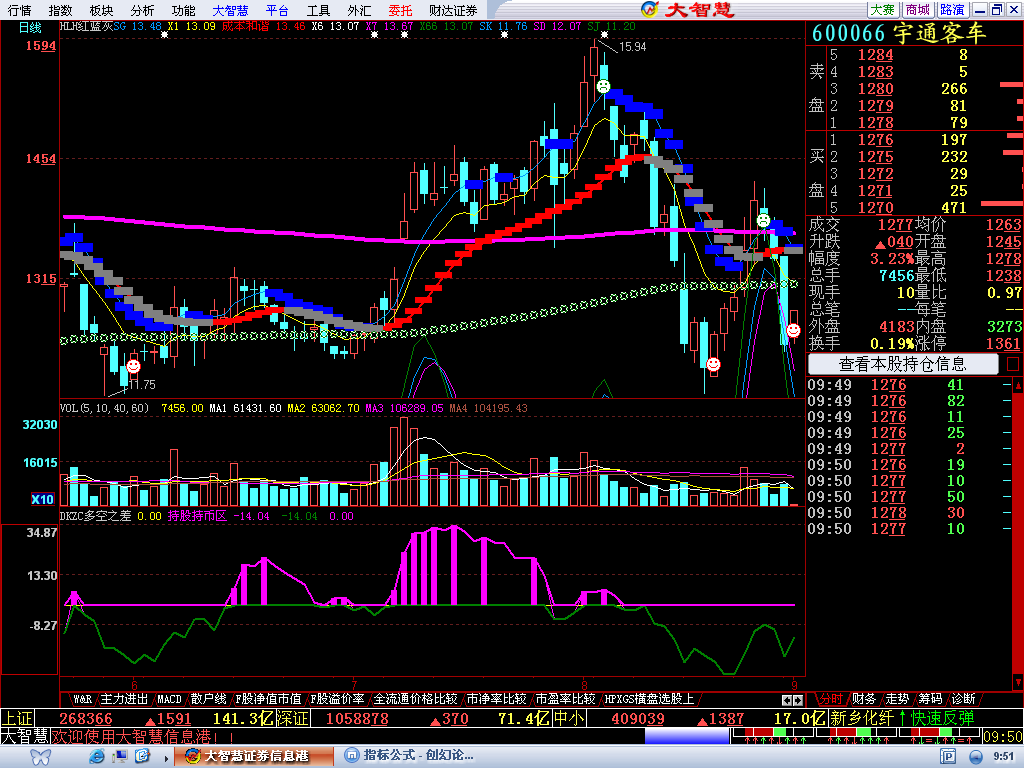The width and height of the screenshot is (1024, 768).
Task: Open the 新乡化纤 快速反弹 alert link
Action: (x=902, y=718)
